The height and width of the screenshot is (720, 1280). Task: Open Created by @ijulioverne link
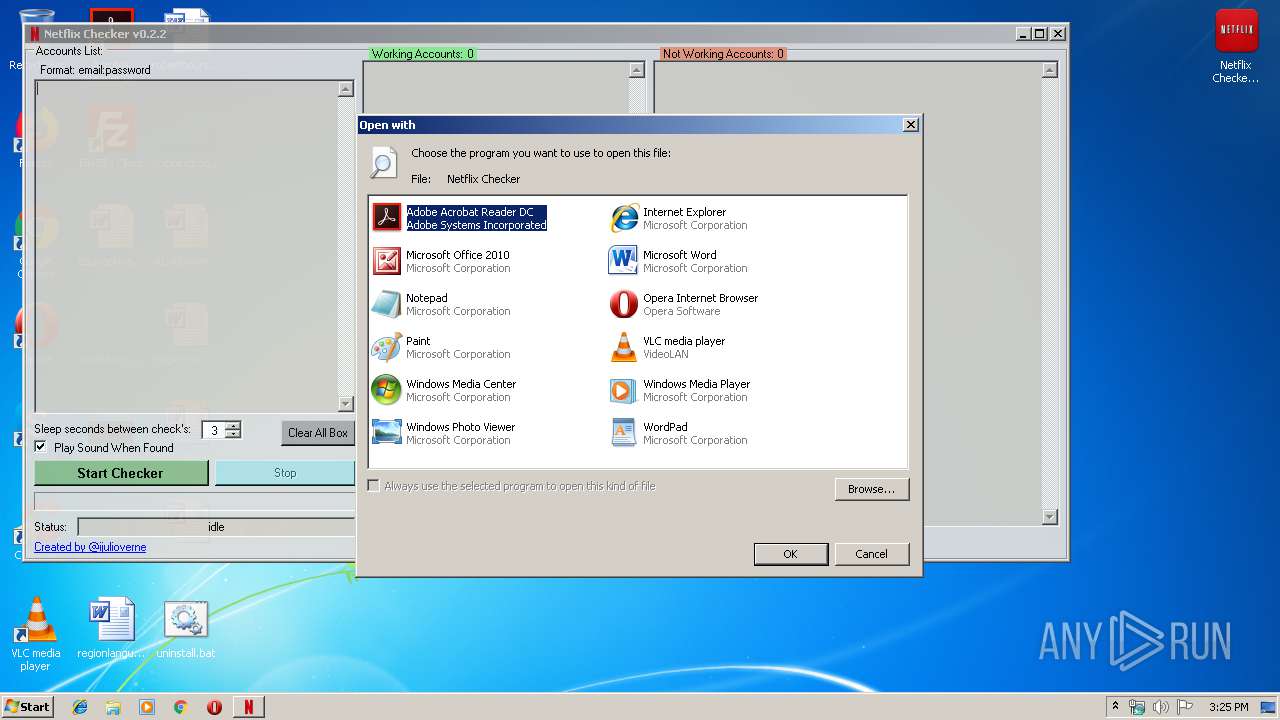[90, 547]
